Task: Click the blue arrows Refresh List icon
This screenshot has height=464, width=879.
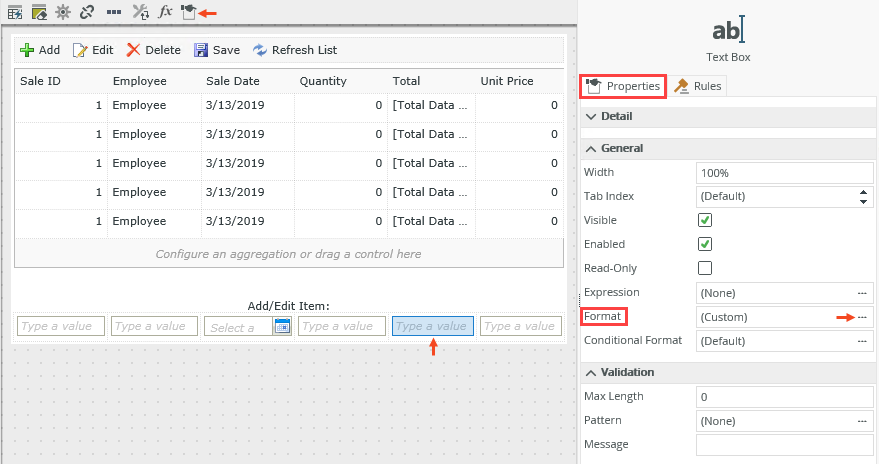Action: click(x=260, y=50)
